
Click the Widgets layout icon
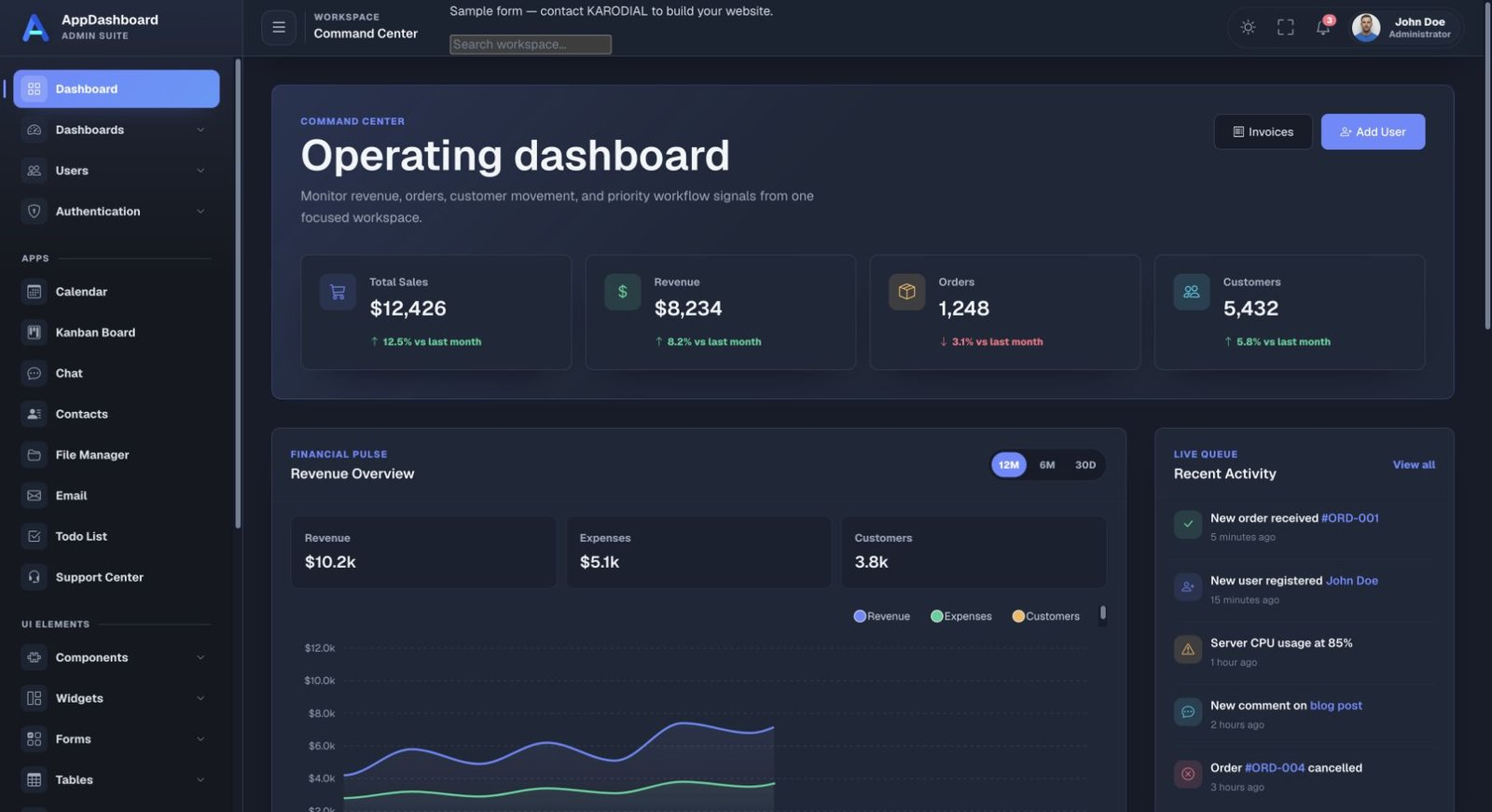pos(35,698)
